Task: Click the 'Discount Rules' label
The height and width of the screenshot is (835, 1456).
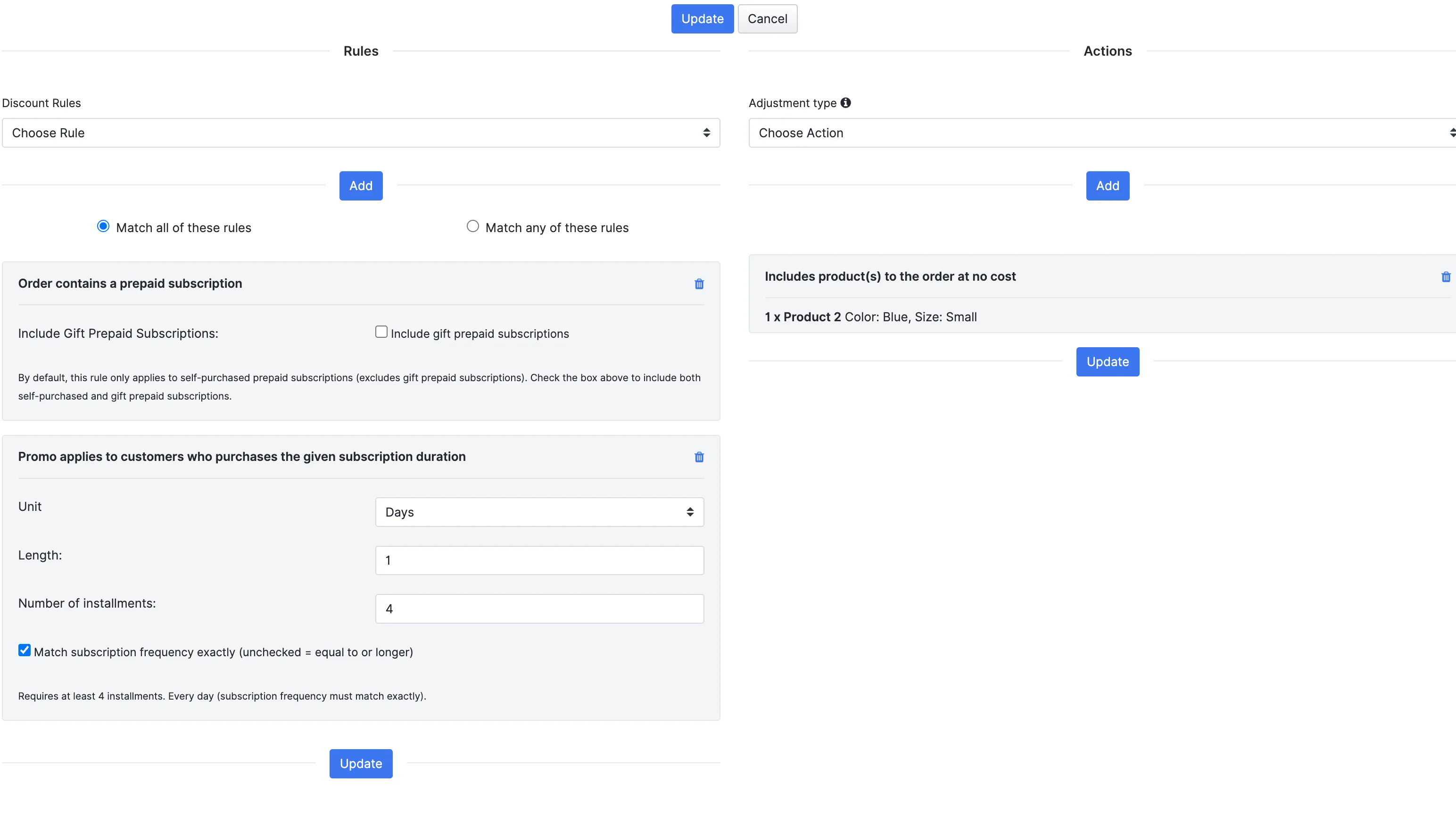Action: (x=41, y=103)
